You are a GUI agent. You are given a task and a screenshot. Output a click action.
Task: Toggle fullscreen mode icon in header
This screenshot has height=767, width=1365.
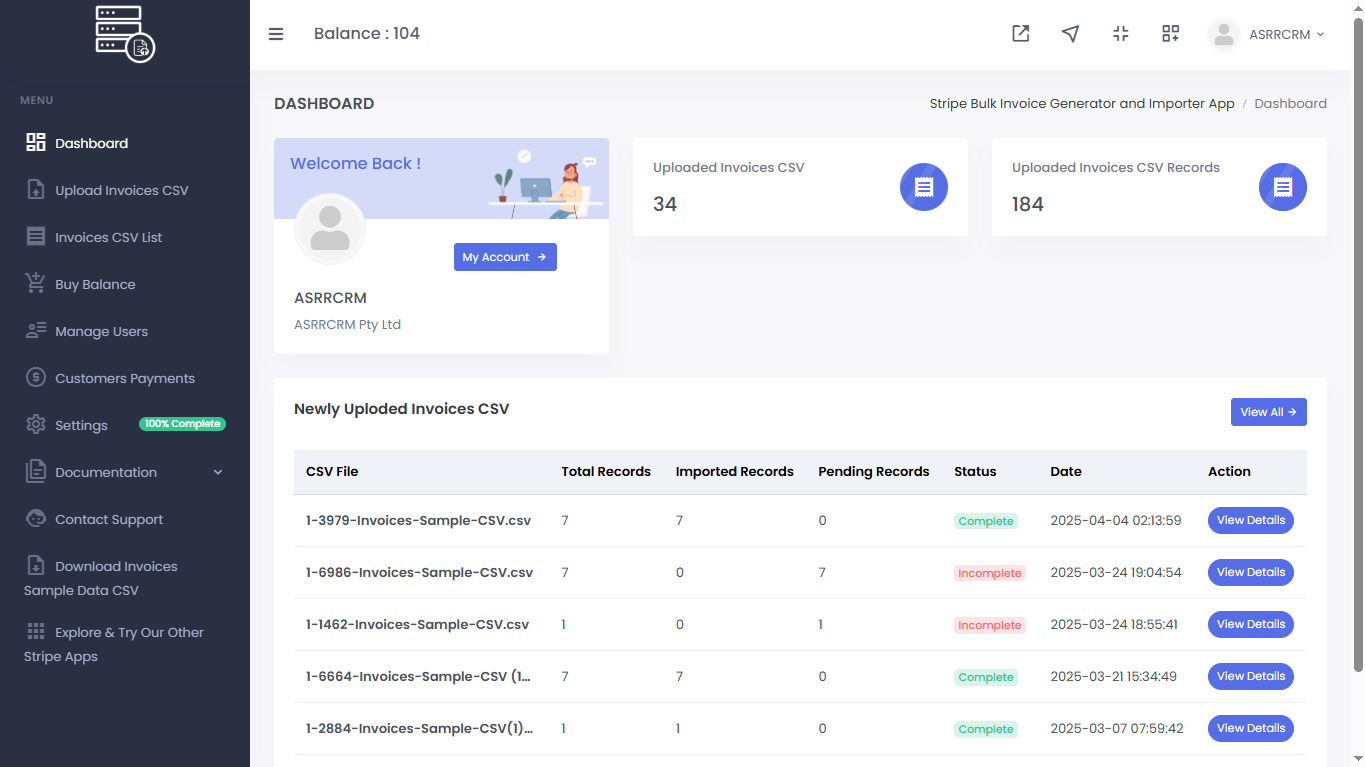1120,34
